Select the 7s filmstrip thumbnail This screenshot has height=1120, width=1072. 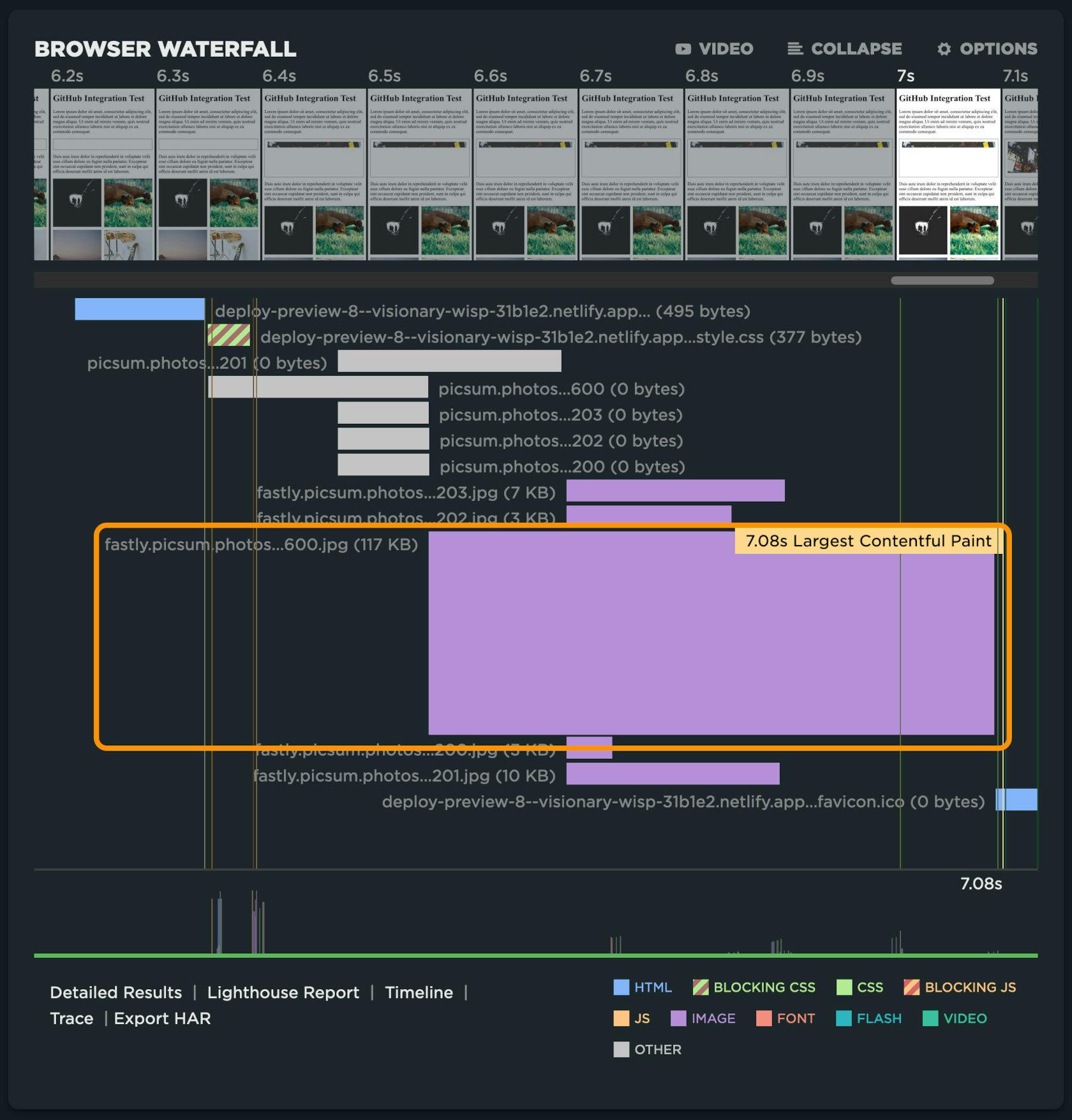point(948,174)
